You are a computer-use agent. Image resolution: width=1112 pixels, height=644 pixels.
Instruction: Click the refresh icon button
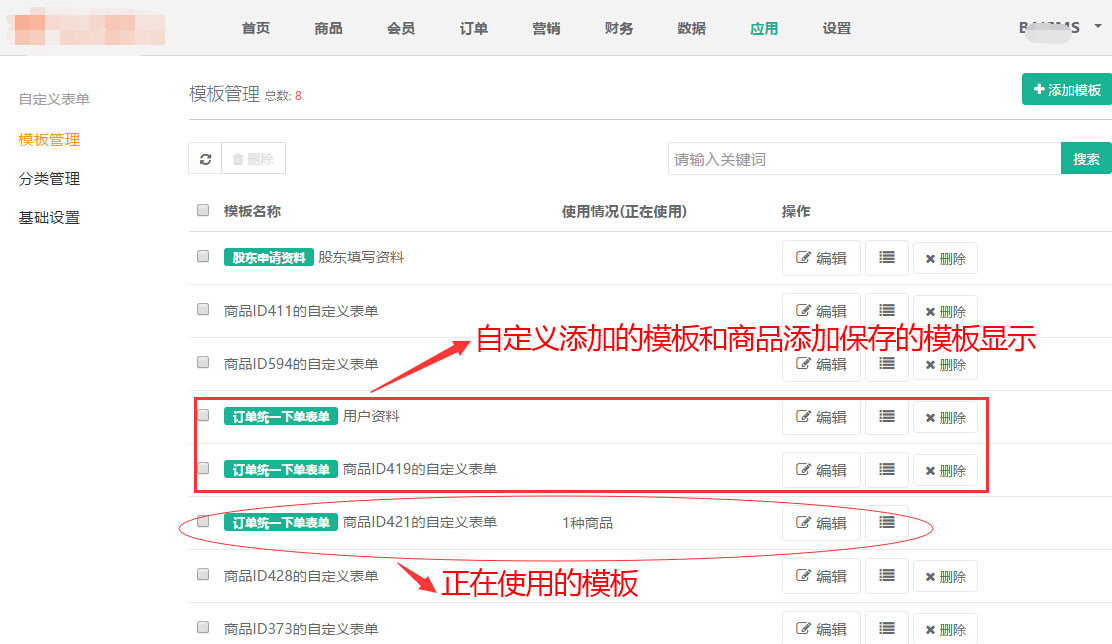coord(205,159)
